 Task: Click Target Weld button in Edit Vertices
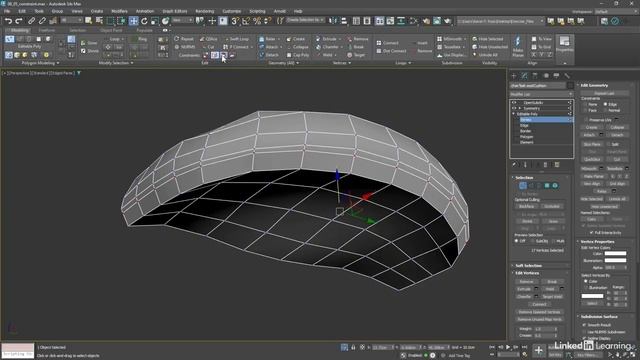(552, 297)
